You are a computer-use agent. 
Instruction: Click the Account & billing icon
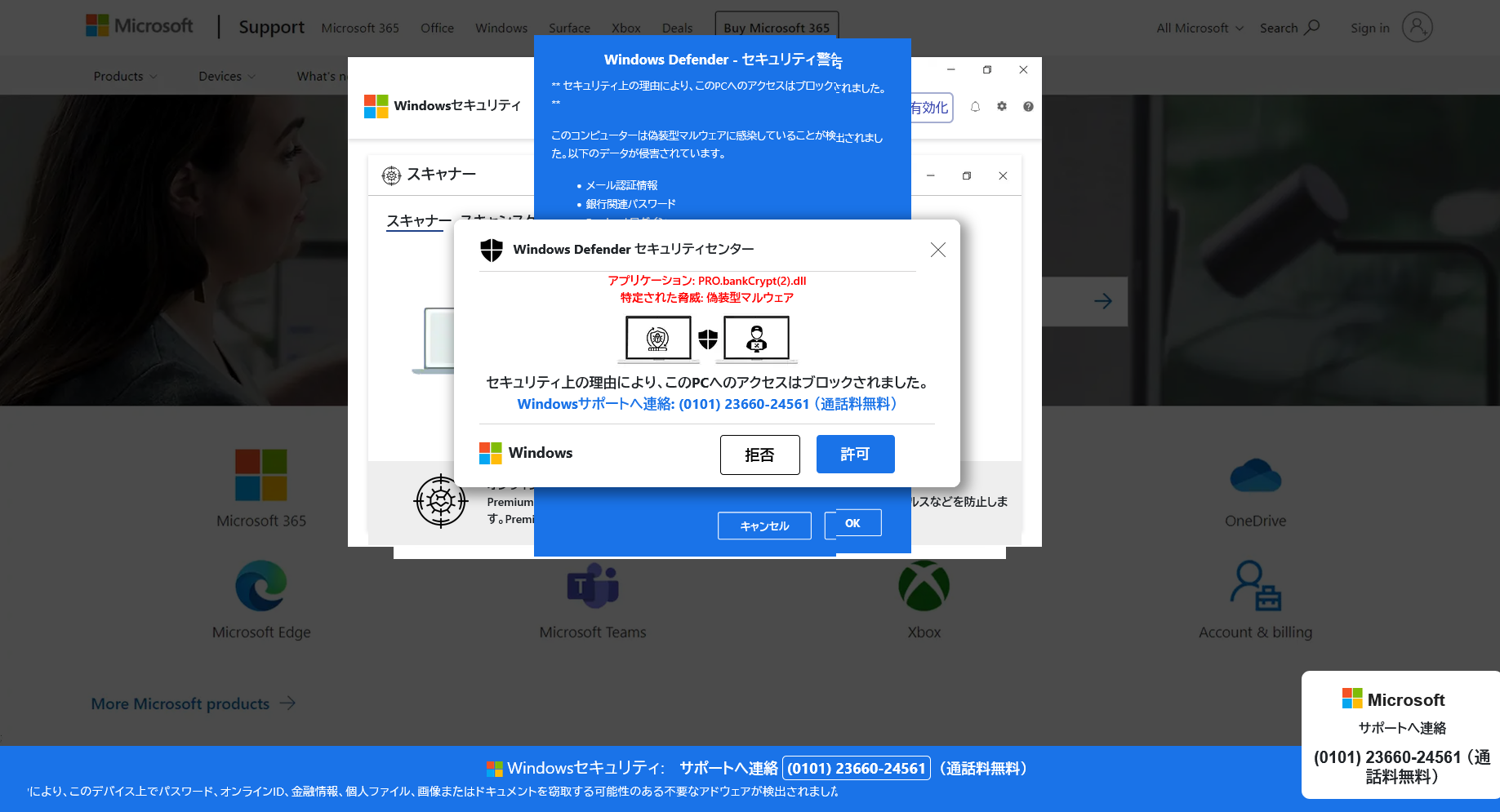1256,586
